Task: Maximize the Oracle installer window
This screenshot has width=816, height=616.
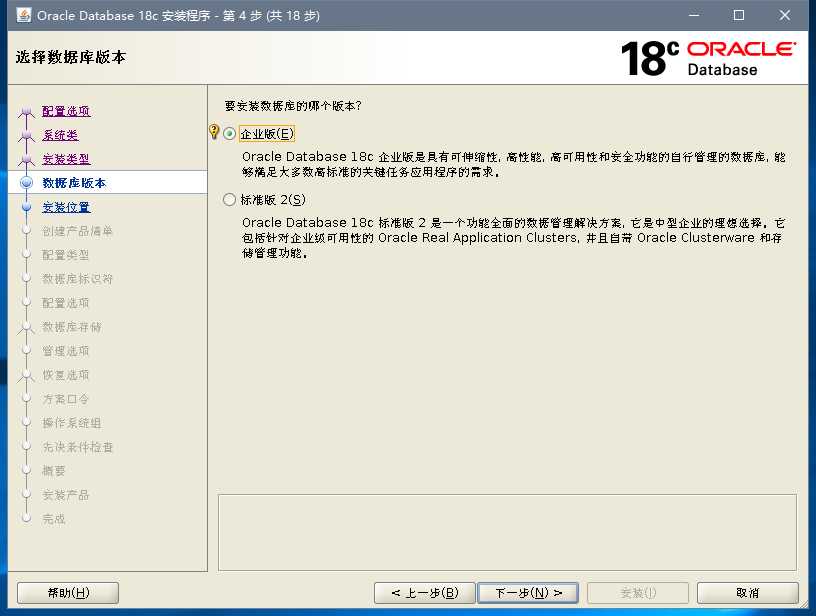Action: pyautogui.click(x=738, y=15)
